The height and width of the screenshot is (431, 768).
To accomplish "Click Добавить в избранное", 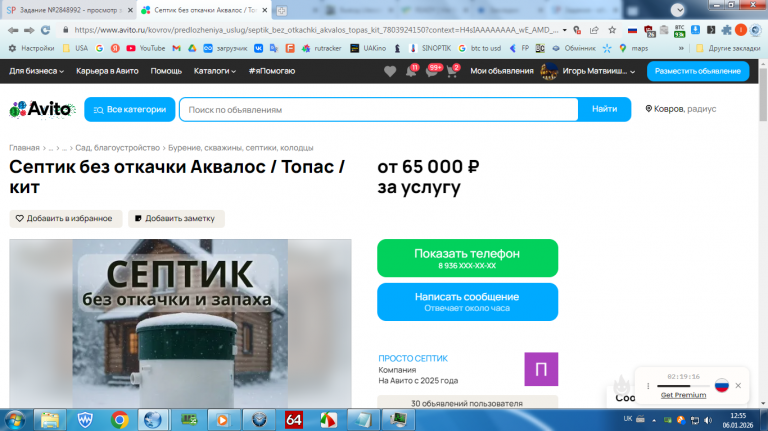I will point(66,218).
